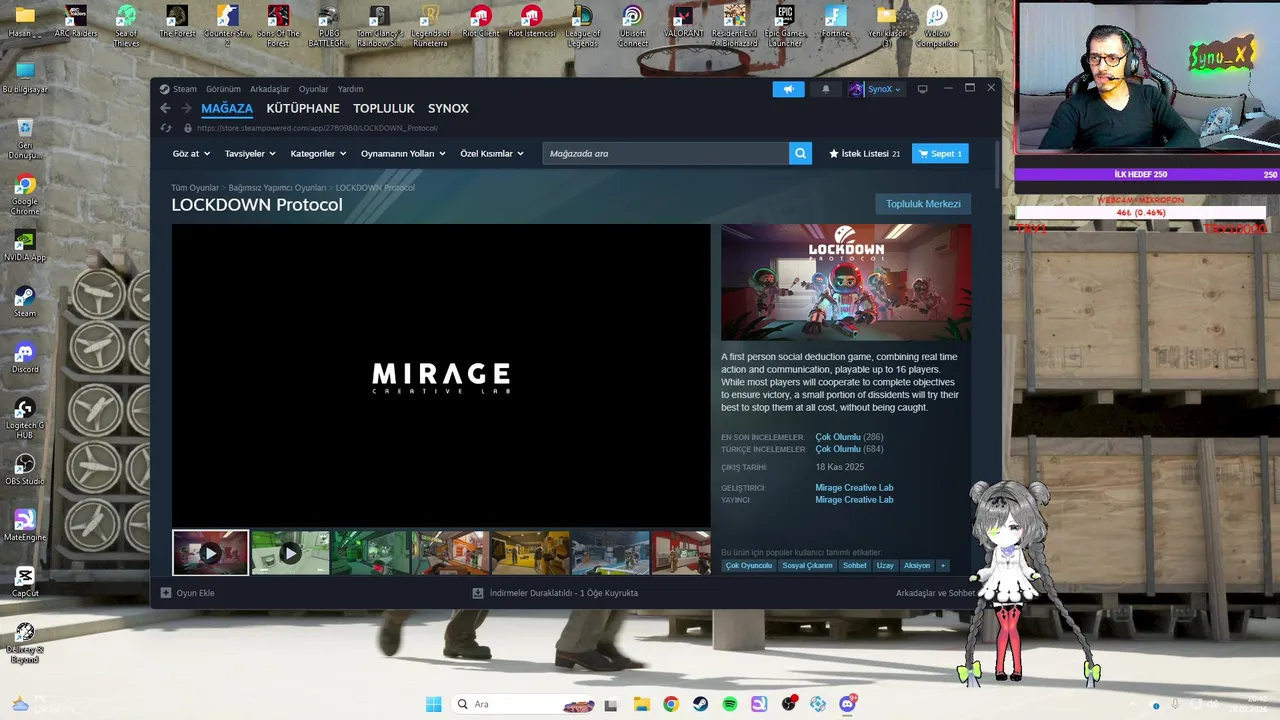Open the Sepet cart button

coord(940,154)
